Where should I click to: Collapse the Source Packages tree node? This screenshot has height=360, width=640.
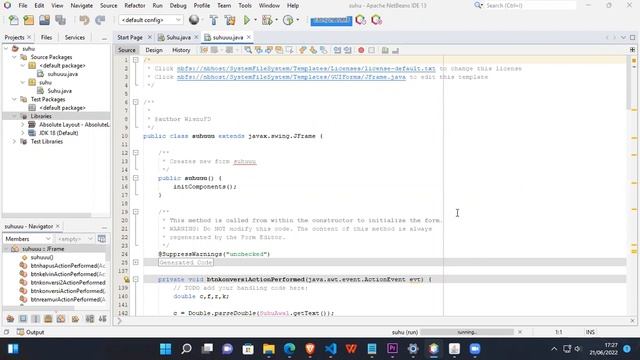click(x=14, y=57)
